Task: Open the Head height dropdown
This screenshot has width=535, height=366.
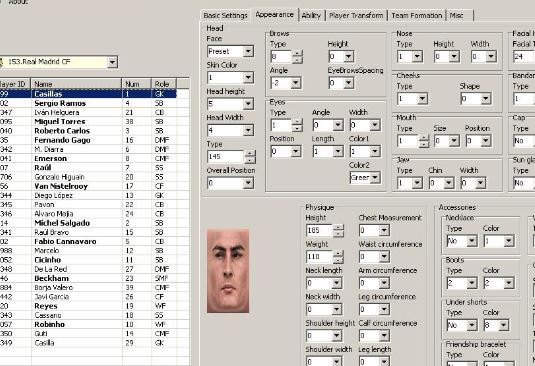Action: click(x=248, y=104)
